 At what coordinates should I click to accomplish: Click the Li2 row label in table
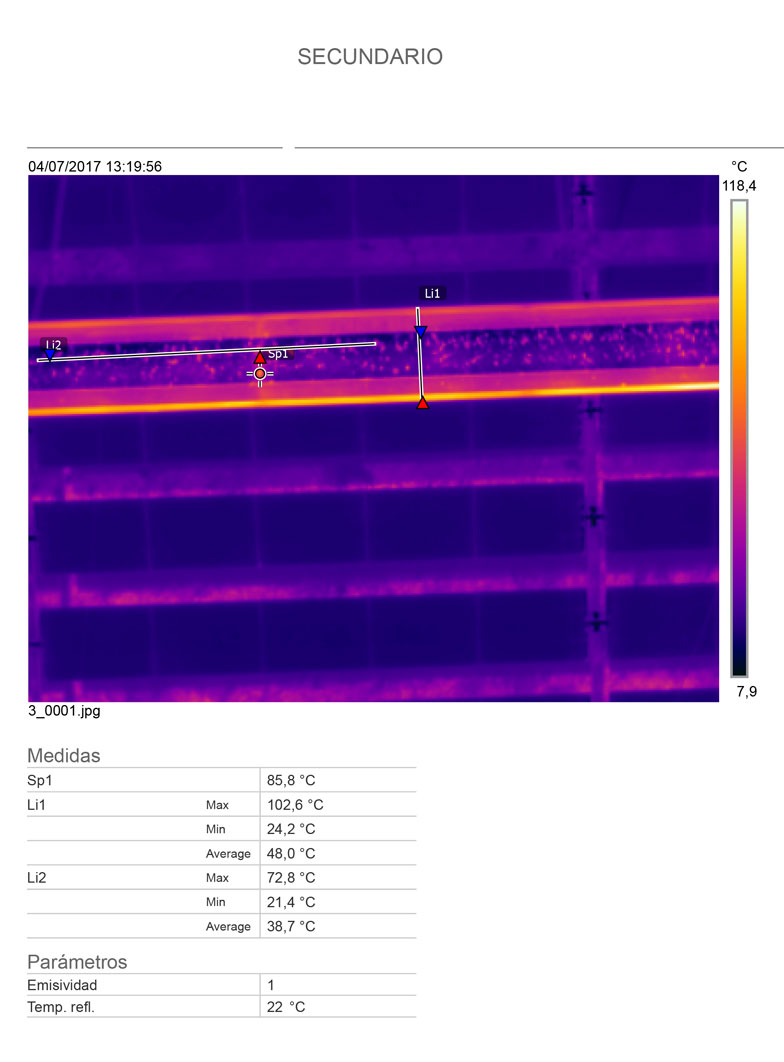point(37,878)
